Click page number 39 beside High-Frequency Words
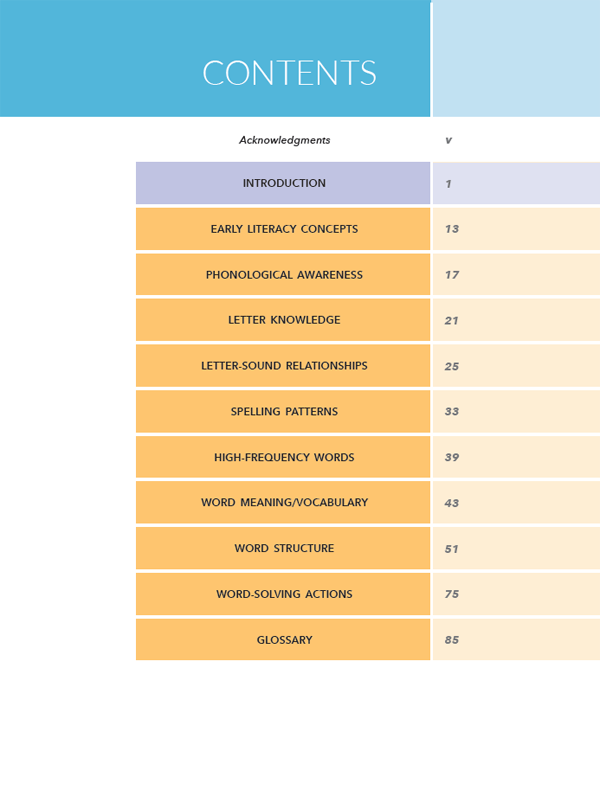The image size is (600, 790). click(x=452, y=458)
